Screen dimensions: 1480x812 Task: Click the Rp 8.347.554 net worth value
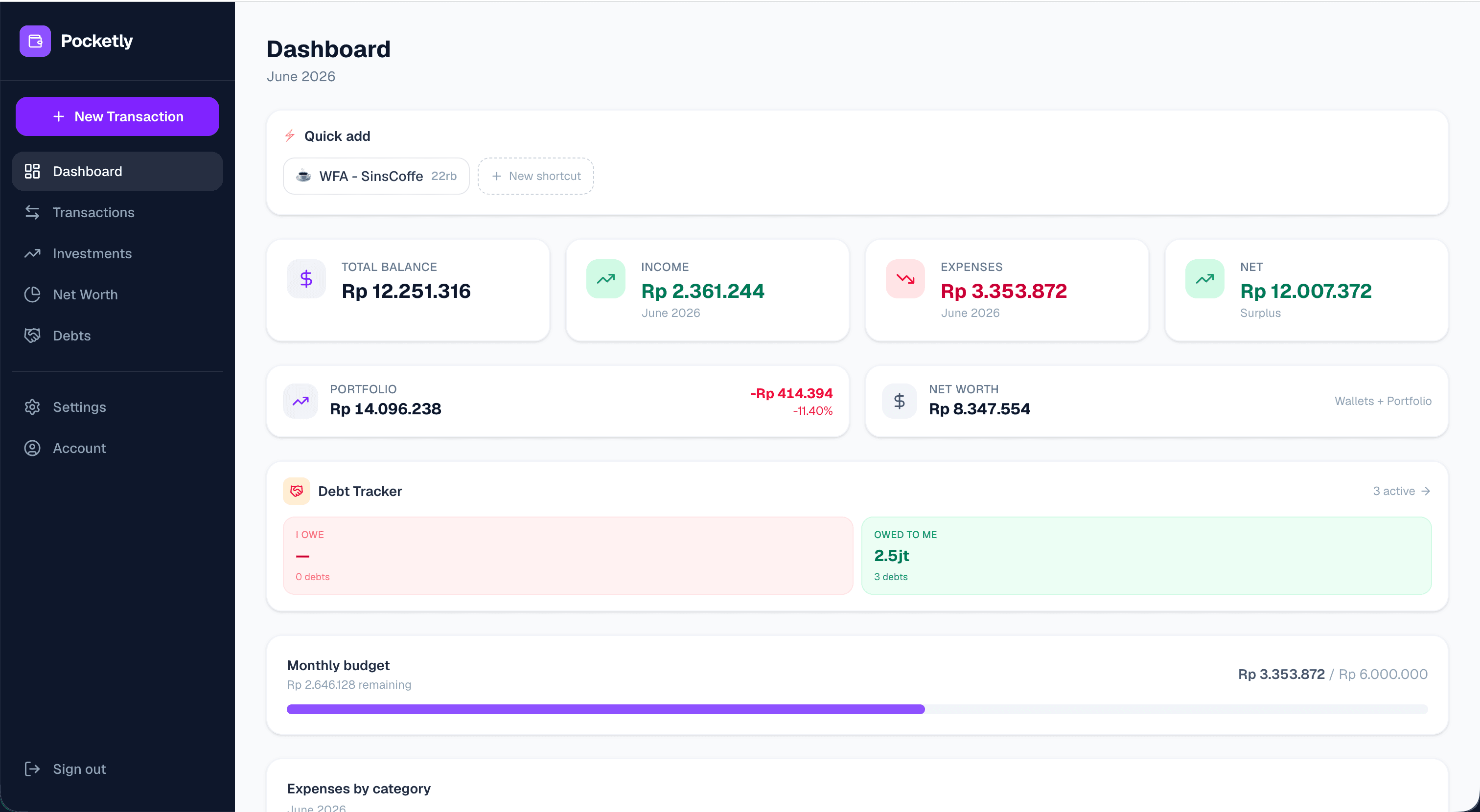pyautogui.click(x=980, y=409)
